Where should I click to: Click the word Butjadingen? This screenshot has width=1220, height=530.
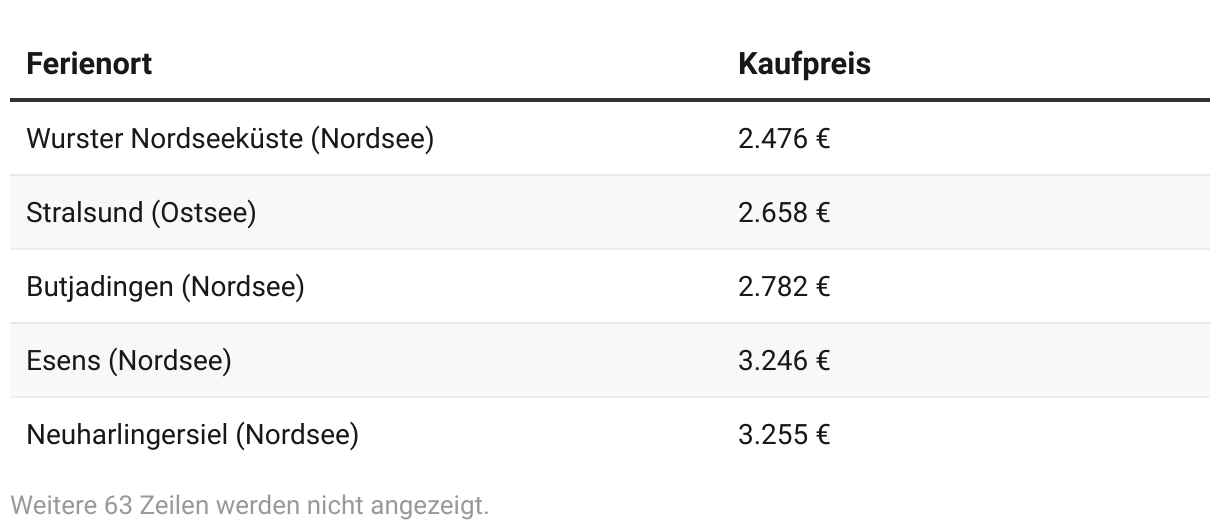pos(100,288)
